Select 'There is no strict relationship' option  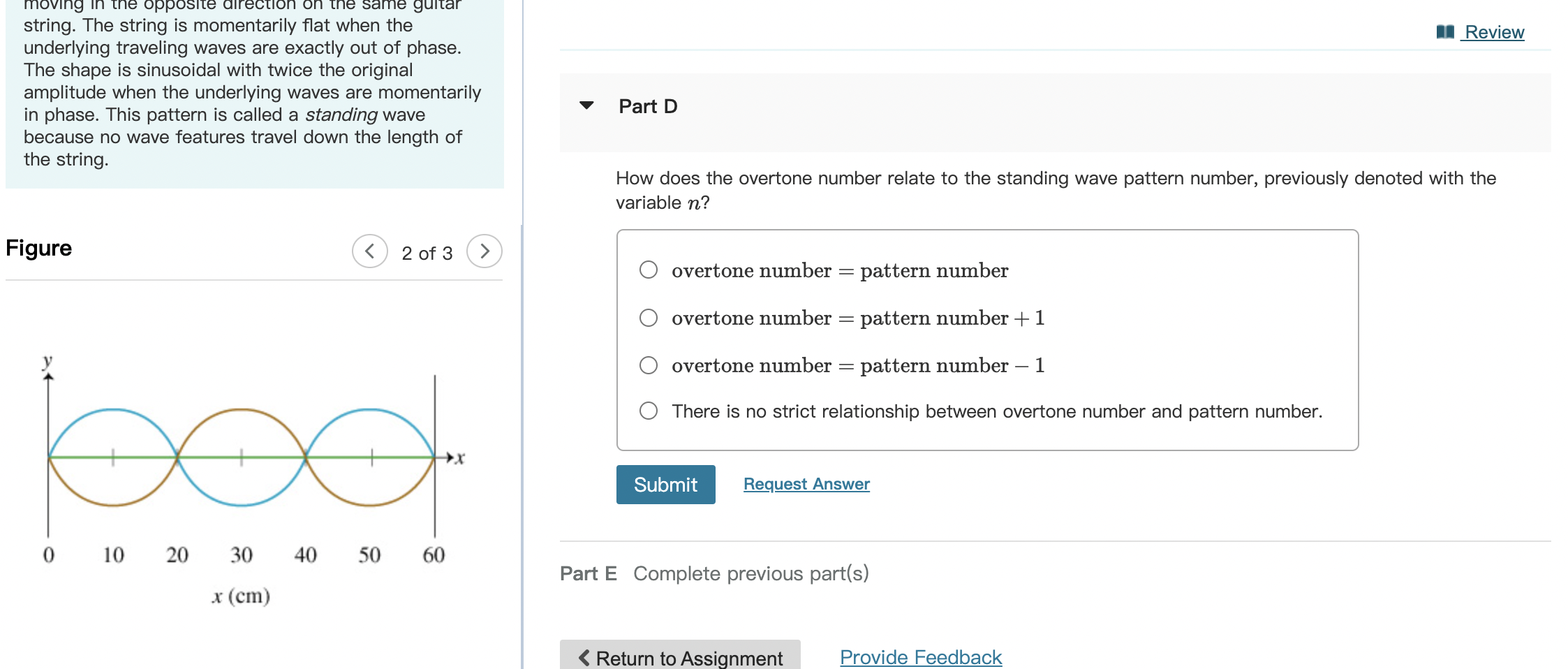coord(648,411)
